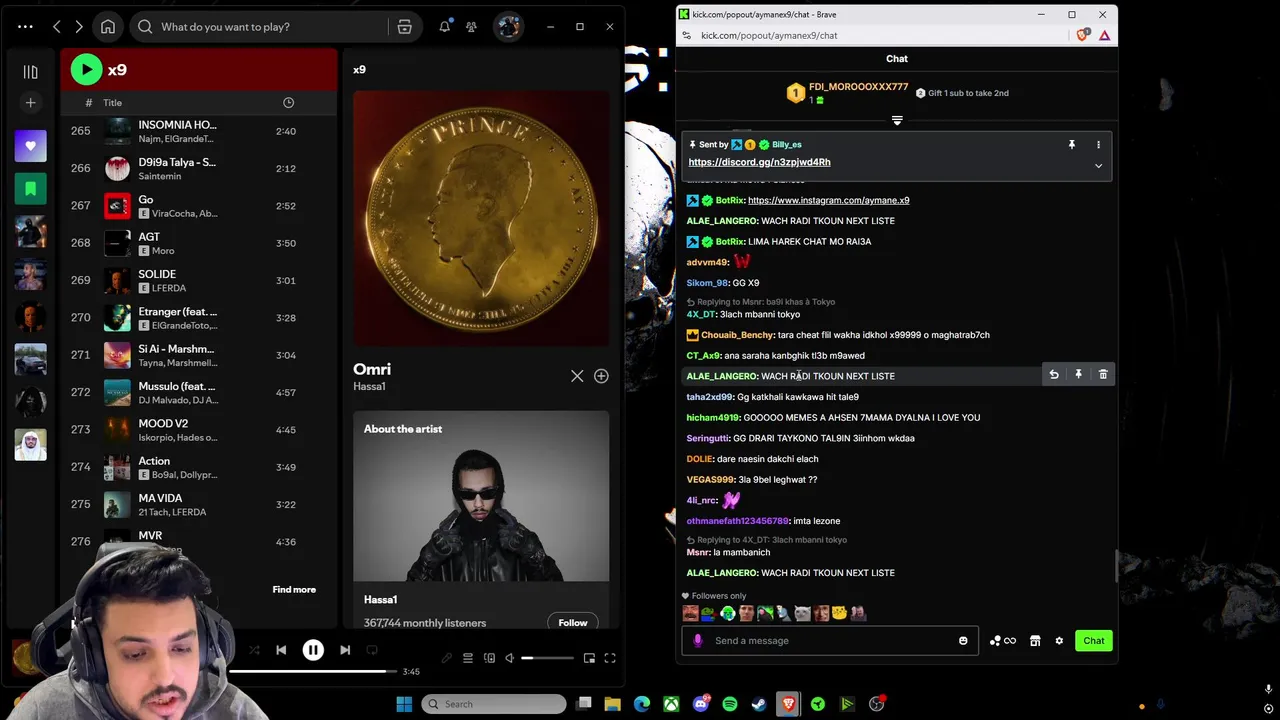Skip to next track

click(345, 650)
